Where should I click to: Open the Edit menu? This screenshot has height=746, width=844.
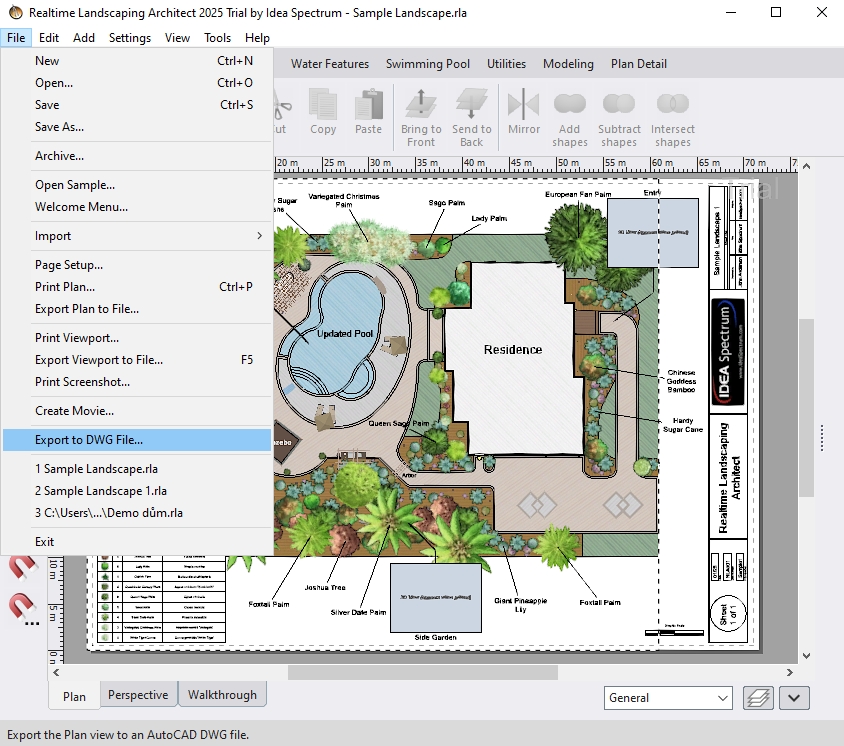49,38
